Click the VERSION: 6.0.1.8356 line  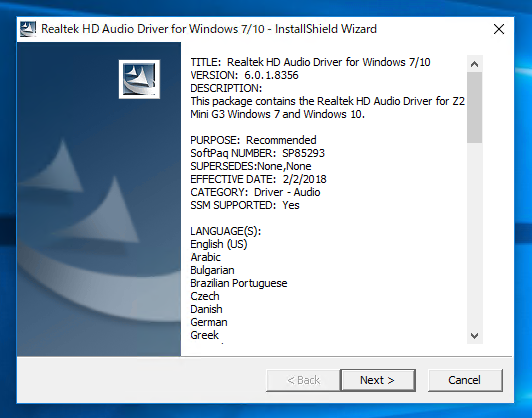(244, 75)
